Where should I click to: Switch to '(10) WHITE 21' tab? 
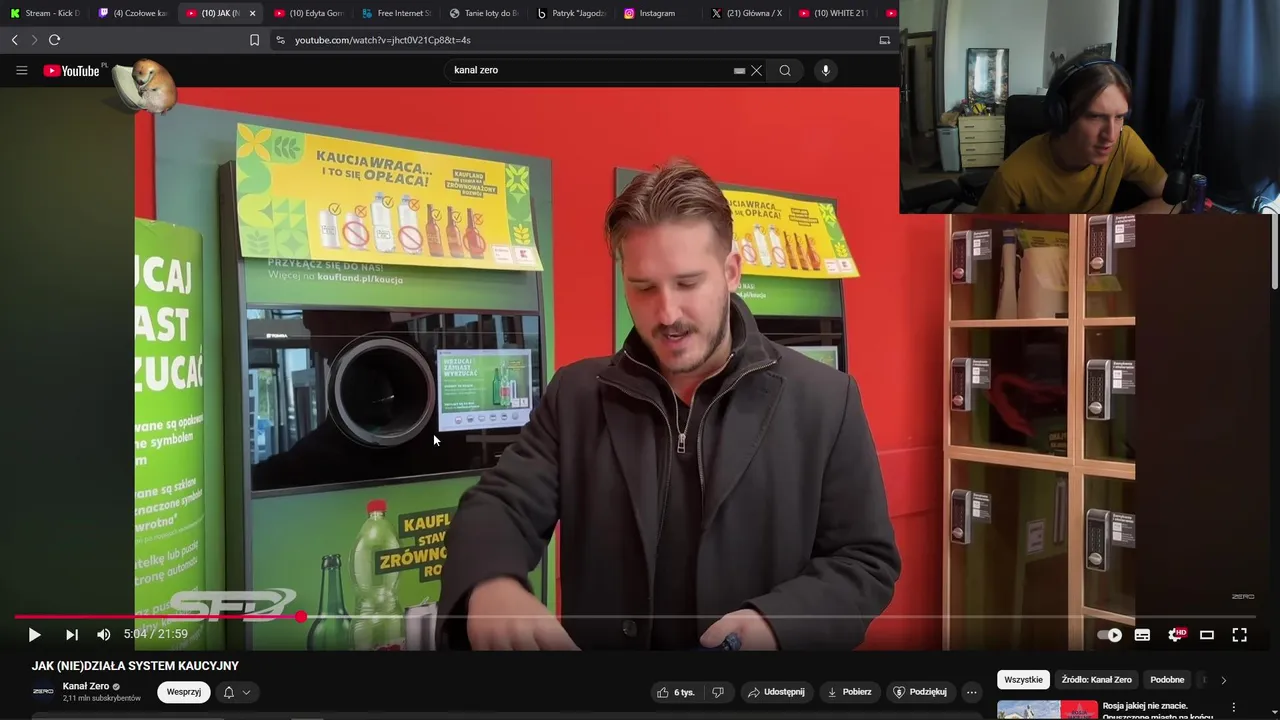835,13
